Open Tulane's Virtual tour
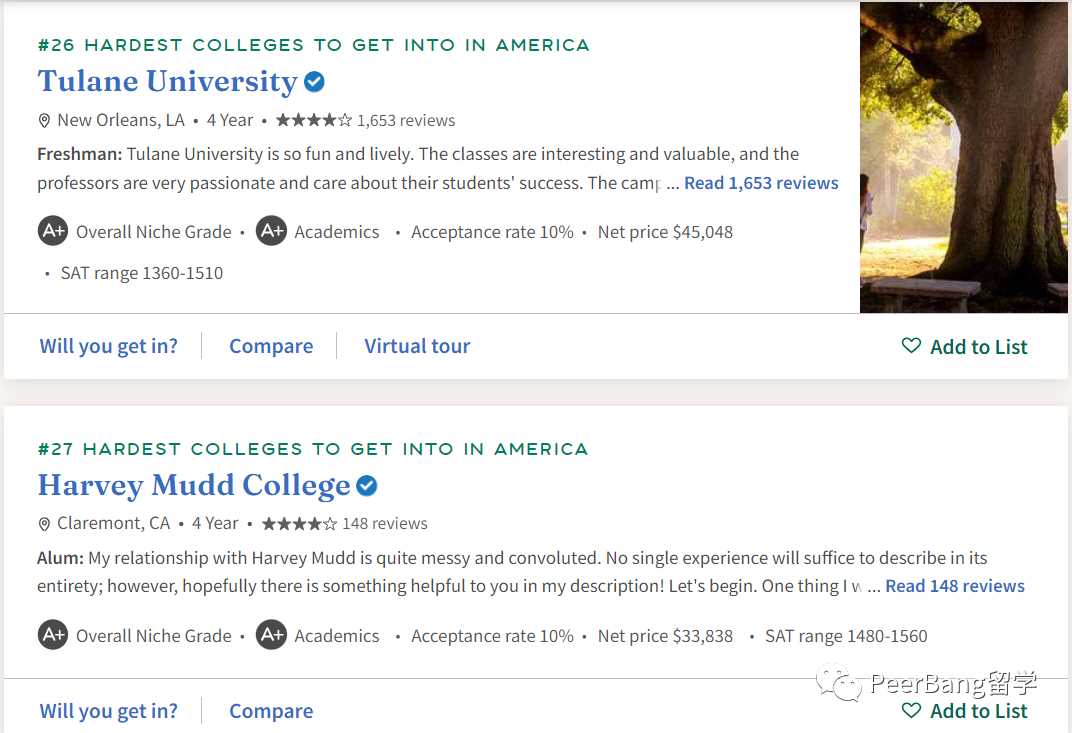Screen dimensions: 1072x733 (x=417, y=346)
